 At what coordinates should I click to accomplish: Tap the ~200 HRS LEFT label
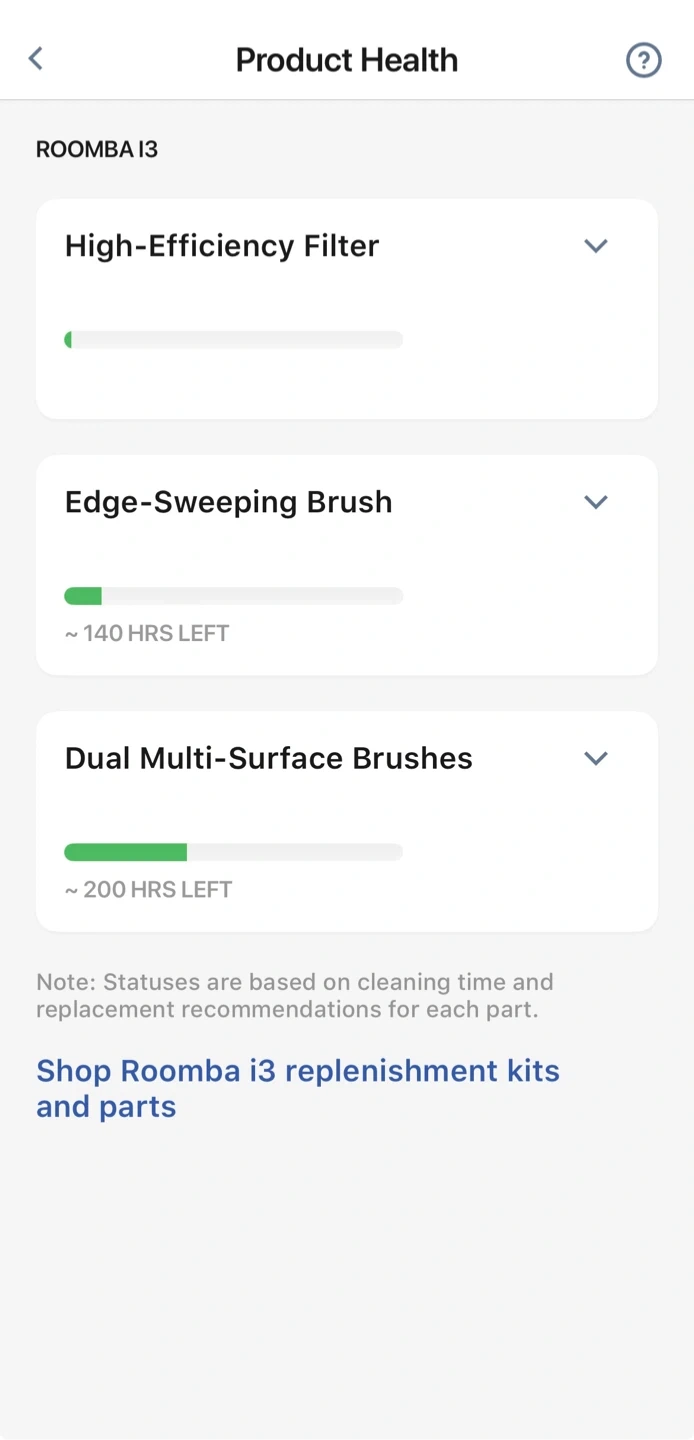tap(148, 889)
